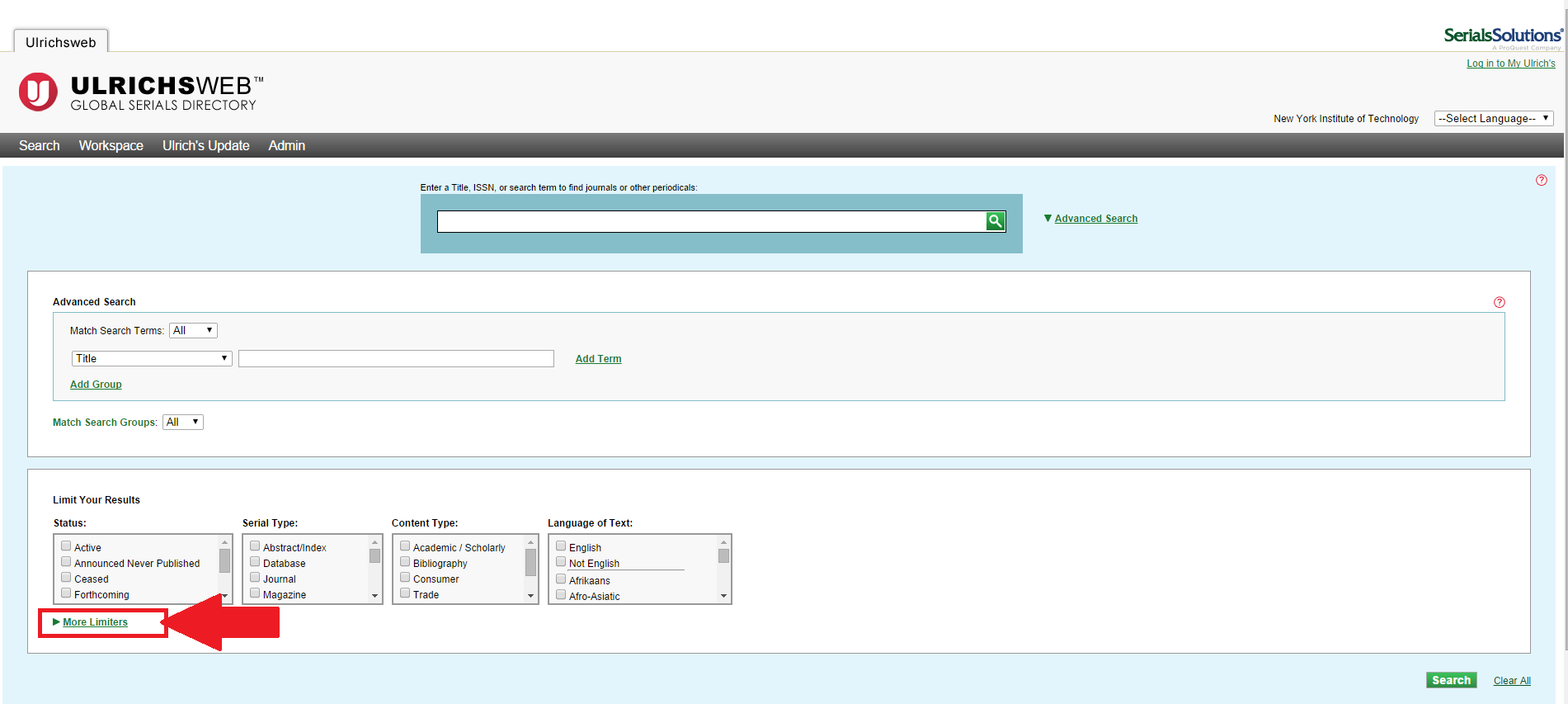1568x704 pixels.
Task: Check the Trade content type
Action: point(405,593)
